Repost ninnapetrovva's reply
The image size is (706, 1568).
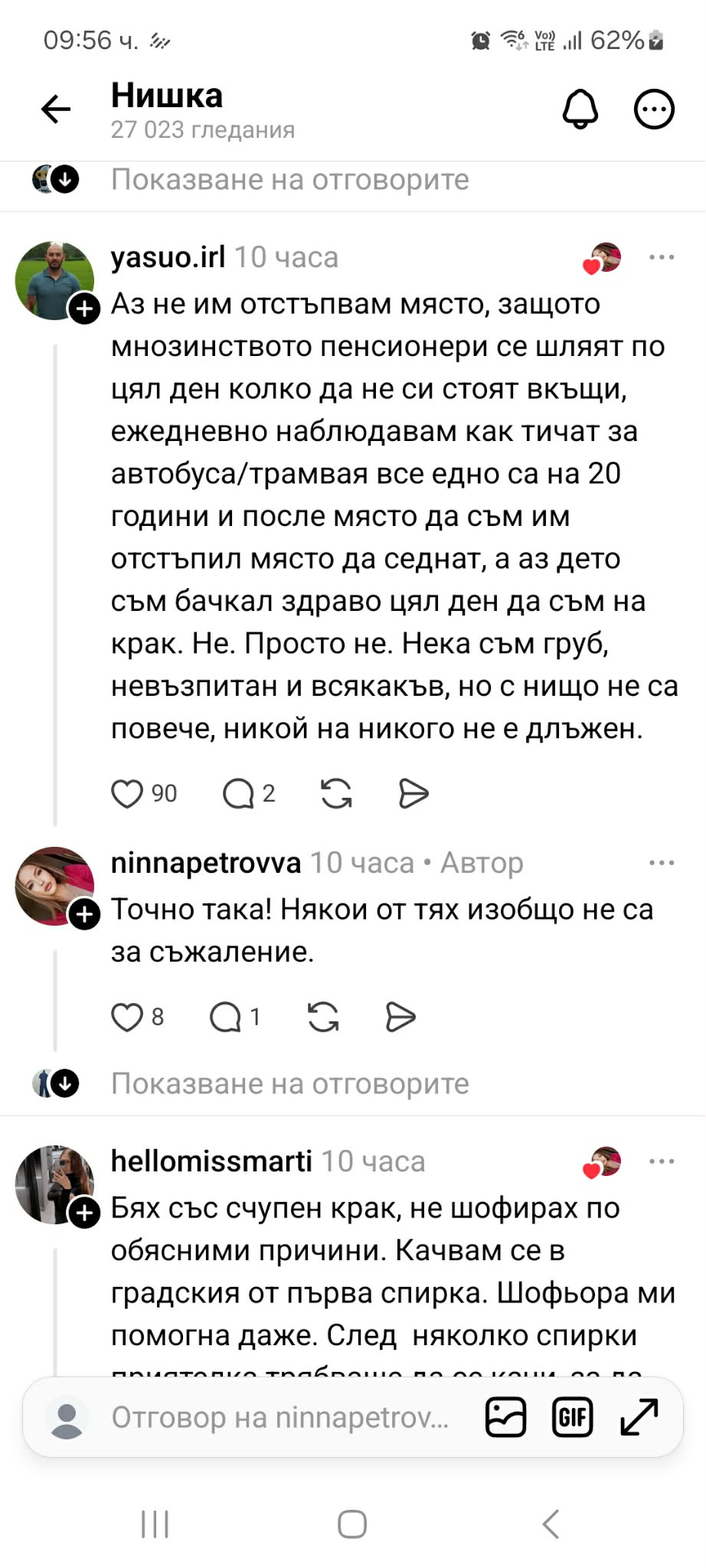[x=323, y=1018]
